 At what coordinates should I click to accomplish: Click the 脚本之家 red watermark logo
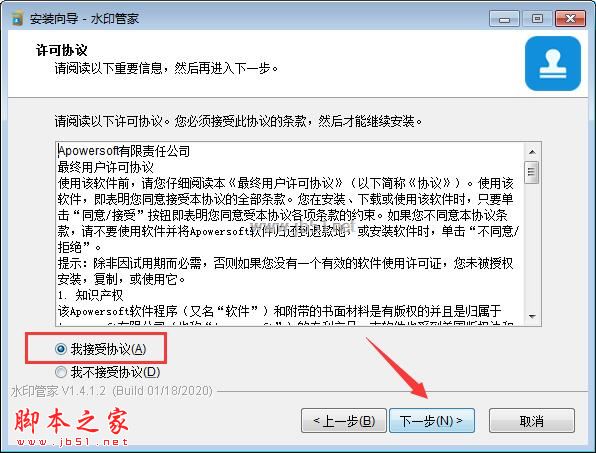[x=71, y=422]
